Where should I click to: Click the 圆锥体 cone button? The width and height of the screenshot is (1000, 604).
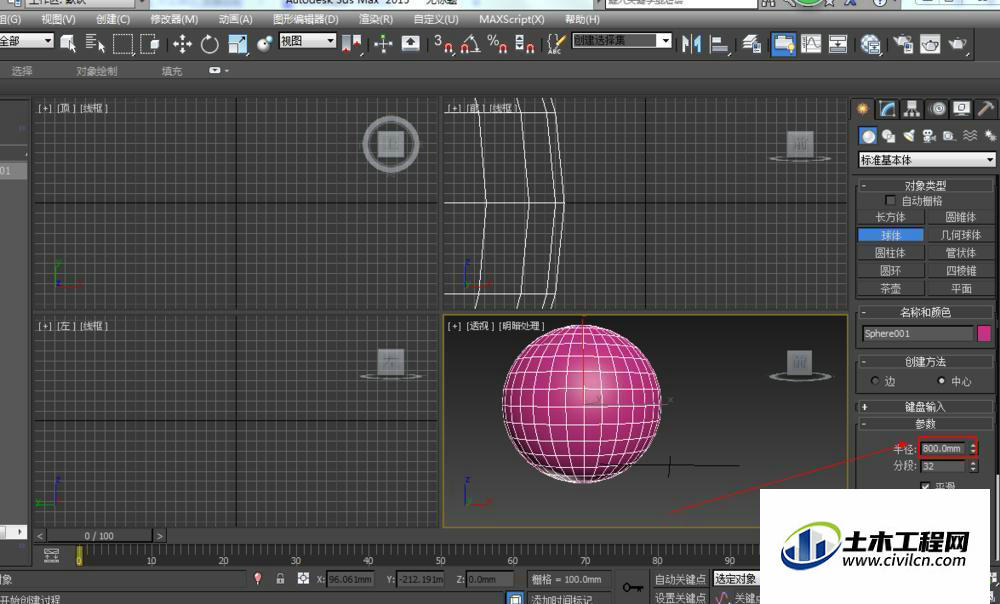click(x=960, y=217)
